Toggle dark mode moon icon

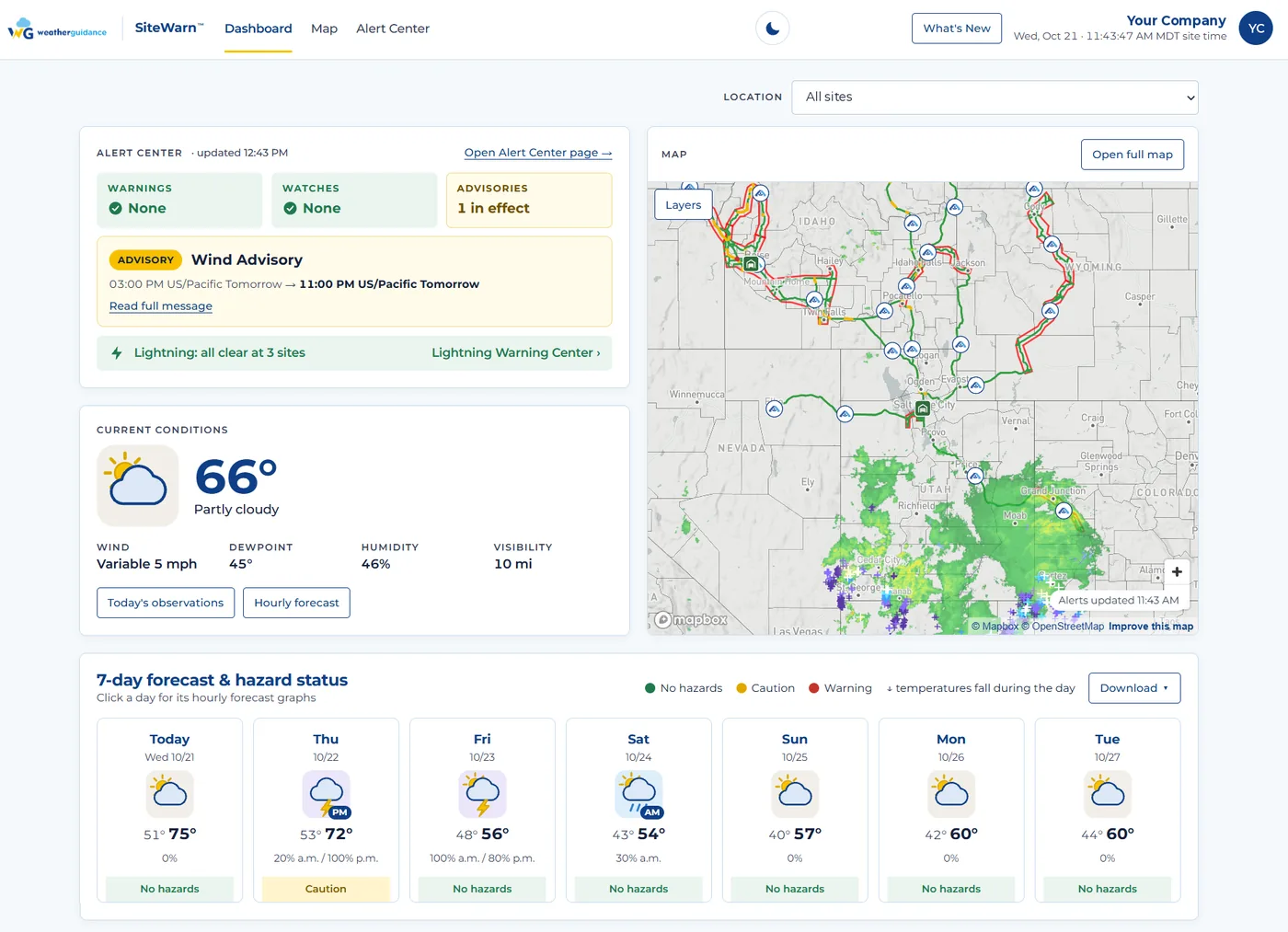pos(773,29)
